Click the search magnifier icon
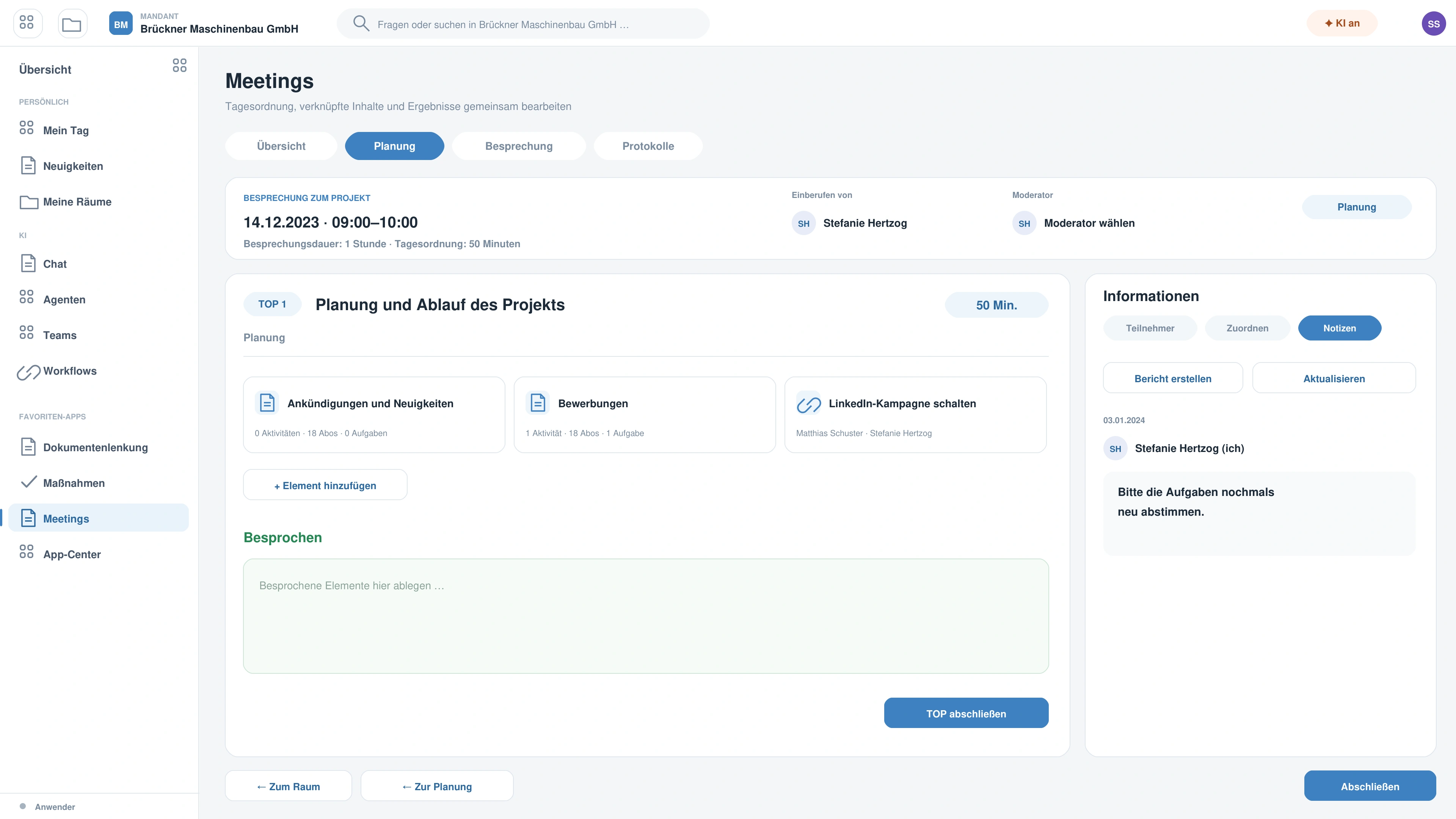 pyautogui.click(x=361, y=24)
